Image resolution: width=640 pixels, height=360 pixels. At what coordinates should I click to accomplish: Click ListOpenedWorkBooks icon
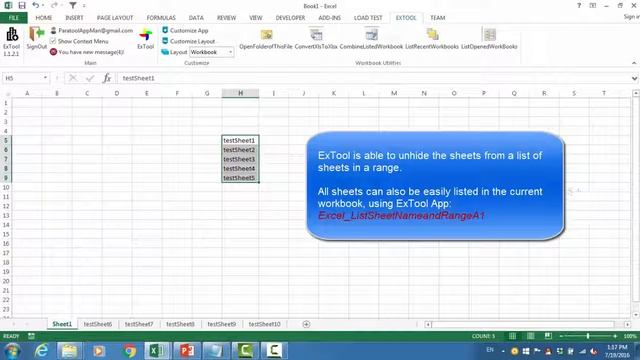click(x=489, y=35)
